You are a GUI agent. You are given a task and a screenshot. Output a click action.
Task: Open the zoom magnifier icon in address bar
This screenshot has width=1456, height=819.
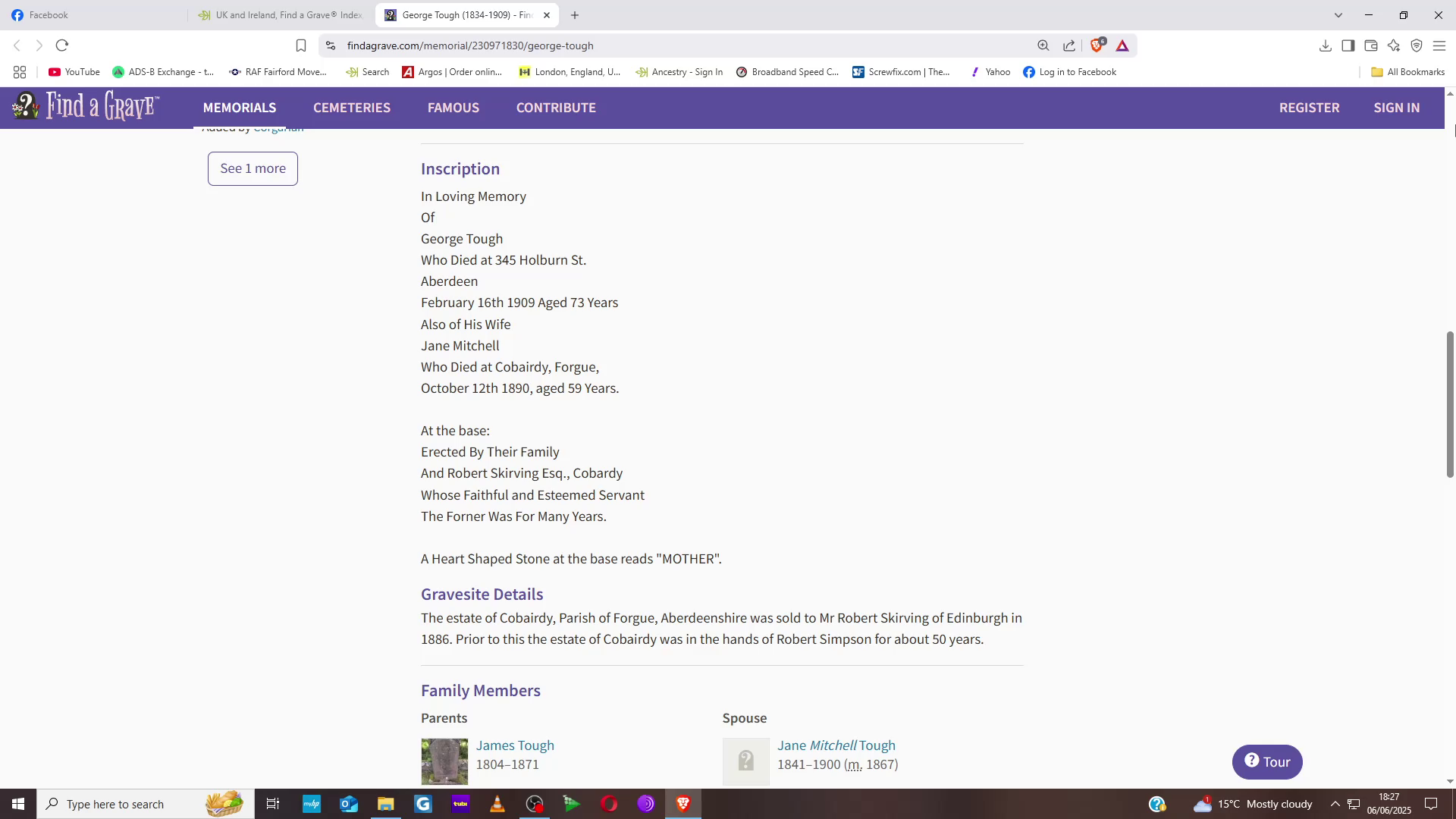coord(1043,45)
